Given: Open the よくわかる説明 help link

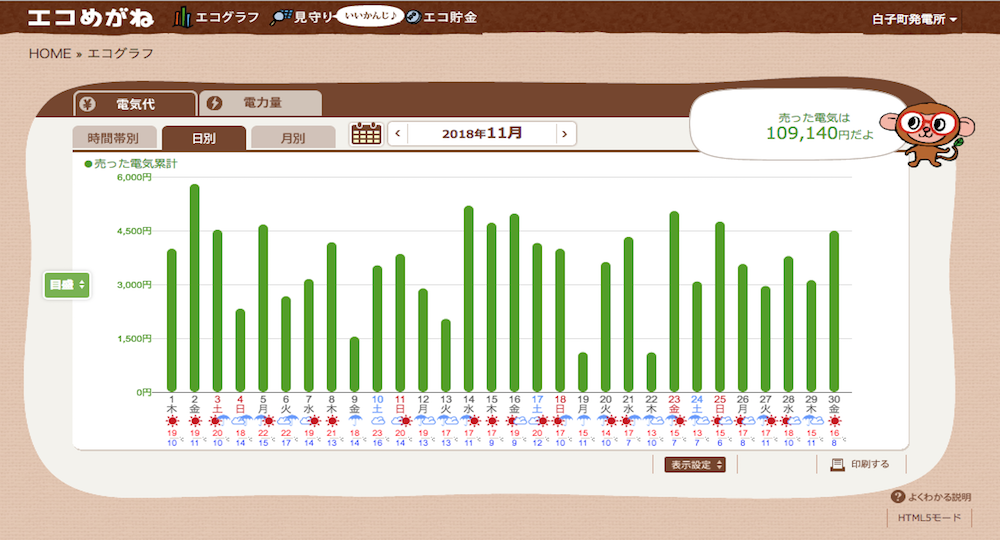Looking at the screenshot, I should coord(931,497).
